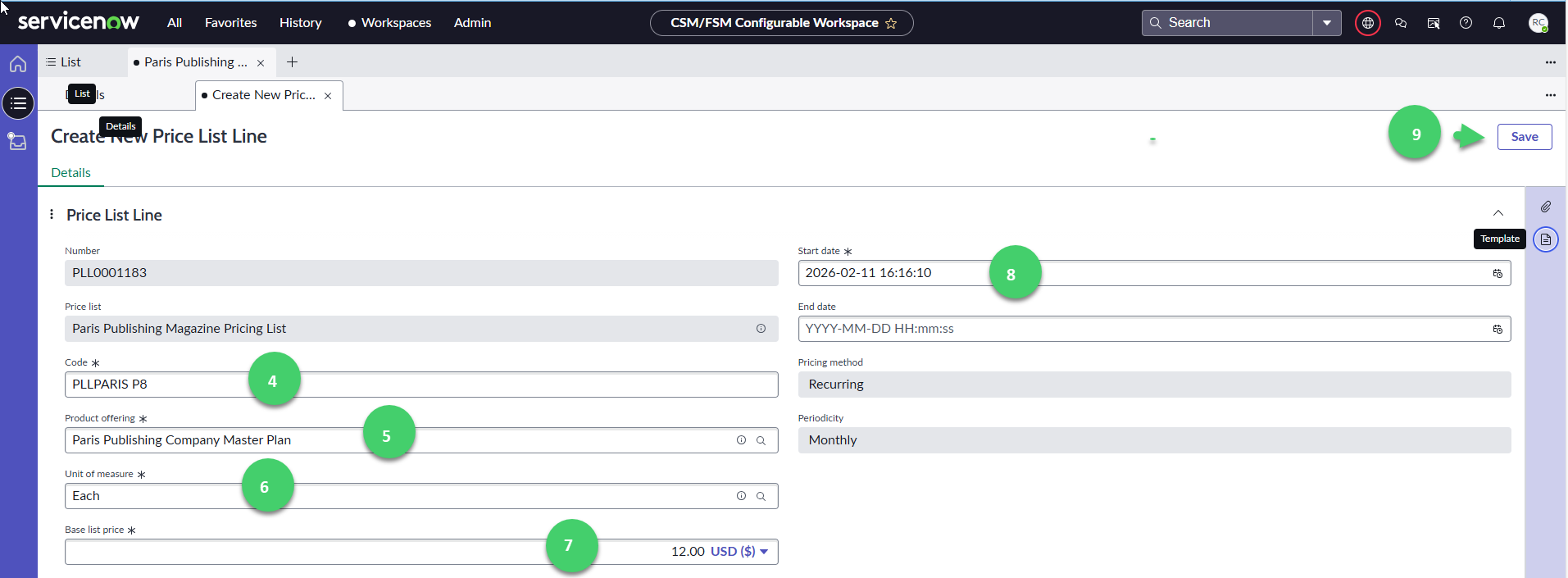Screen dimensions: 1568x578
Task: Search Product offering lookup magnifier
Action: pos(761,440)
